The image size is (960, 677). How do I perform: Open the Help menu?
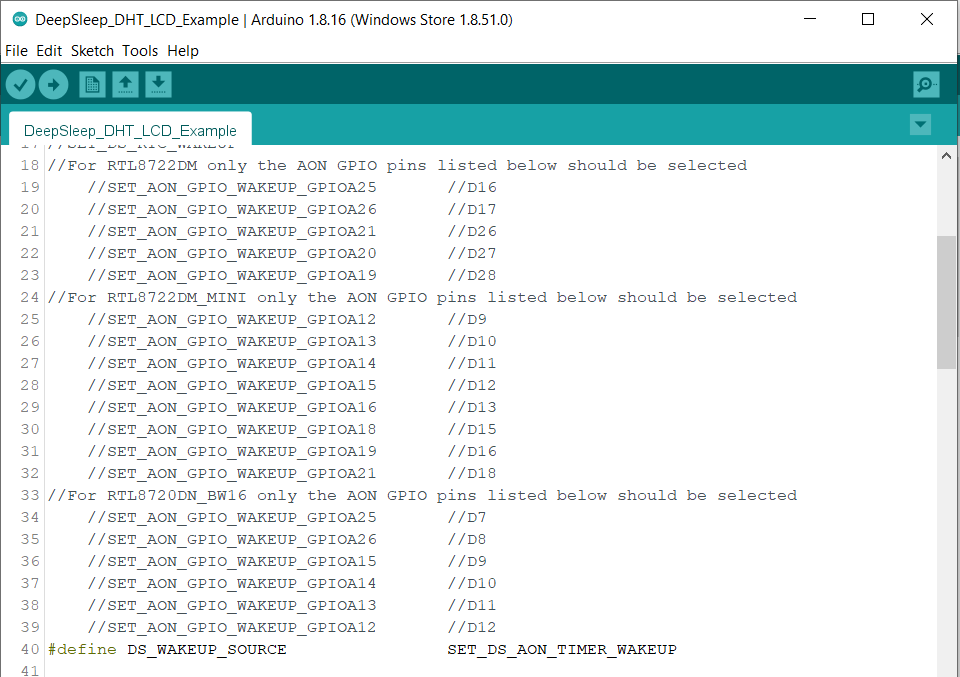click(x=183, y=51)
